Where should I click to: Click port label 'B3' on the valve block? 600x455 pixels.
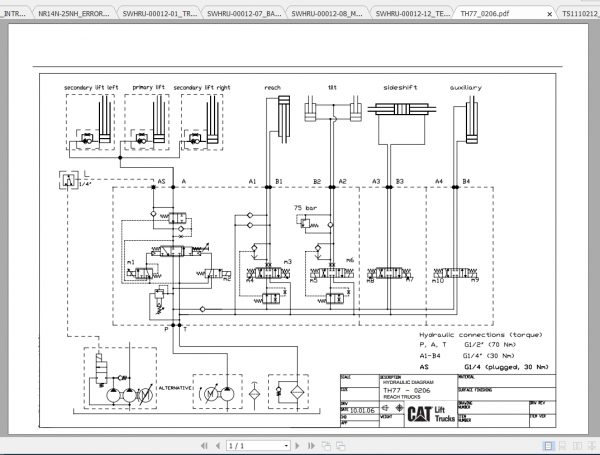(399, 181)
